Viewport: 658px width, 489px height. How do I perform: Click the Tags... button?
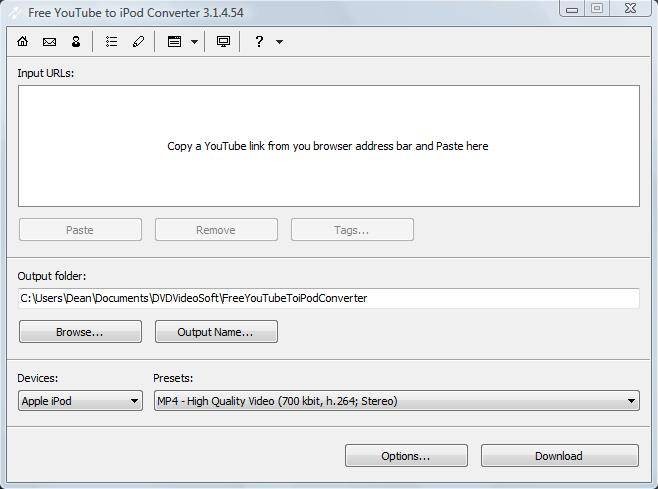pos(352,230)
